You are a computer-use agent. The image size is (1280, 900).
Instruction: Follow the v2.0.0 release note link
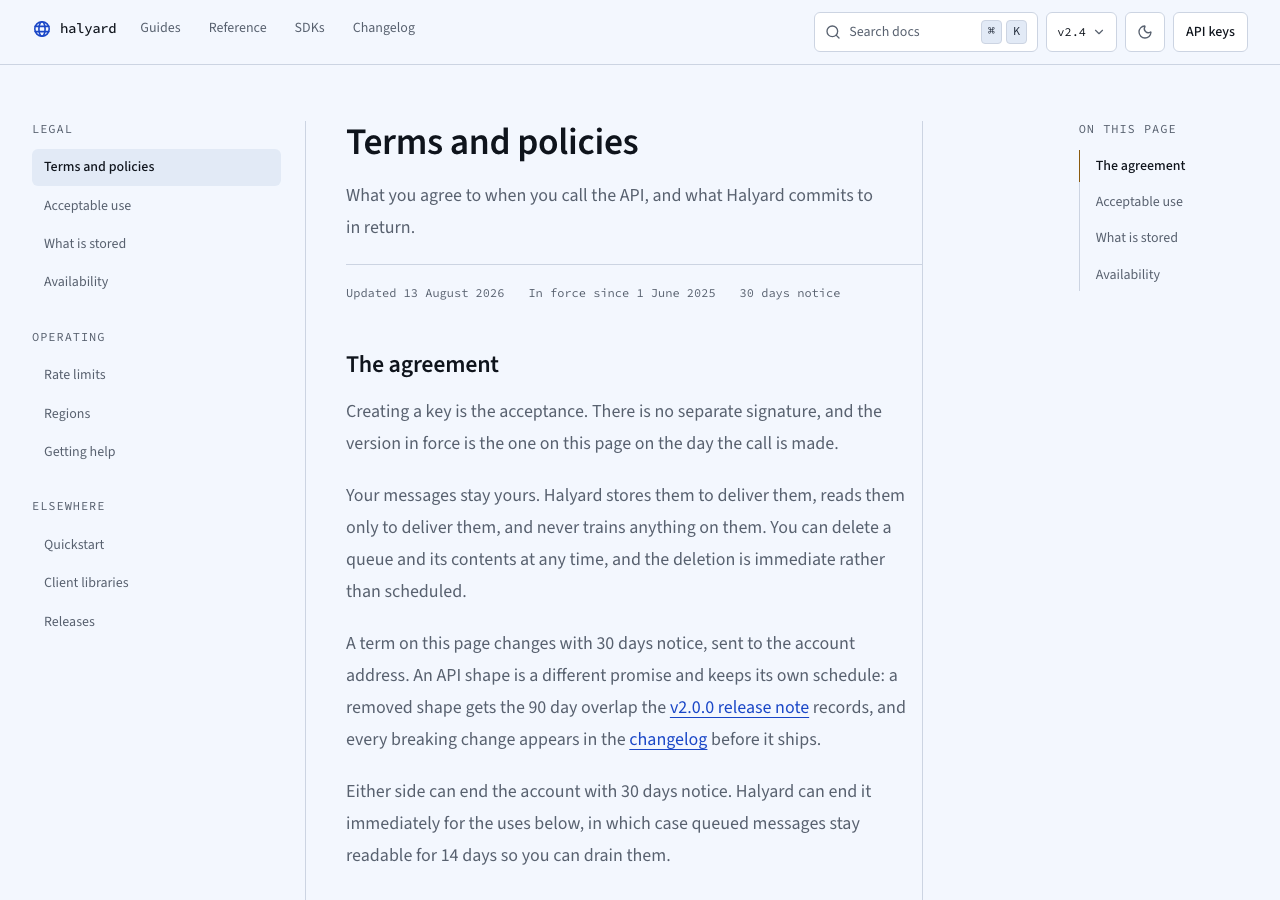(739, 708)
